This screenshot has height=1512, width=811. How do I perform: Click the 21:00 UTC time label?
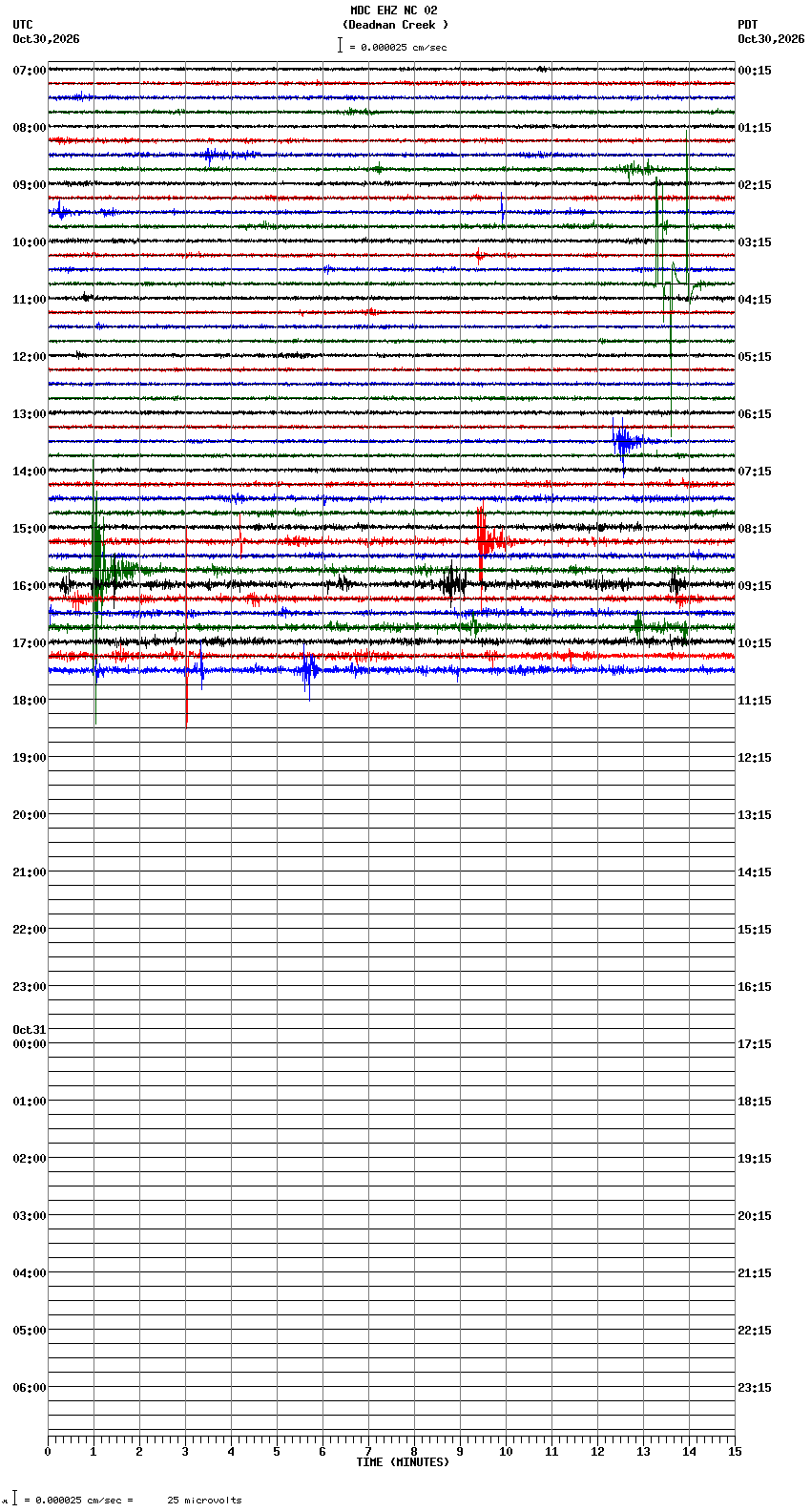click(x=30, y=871)
